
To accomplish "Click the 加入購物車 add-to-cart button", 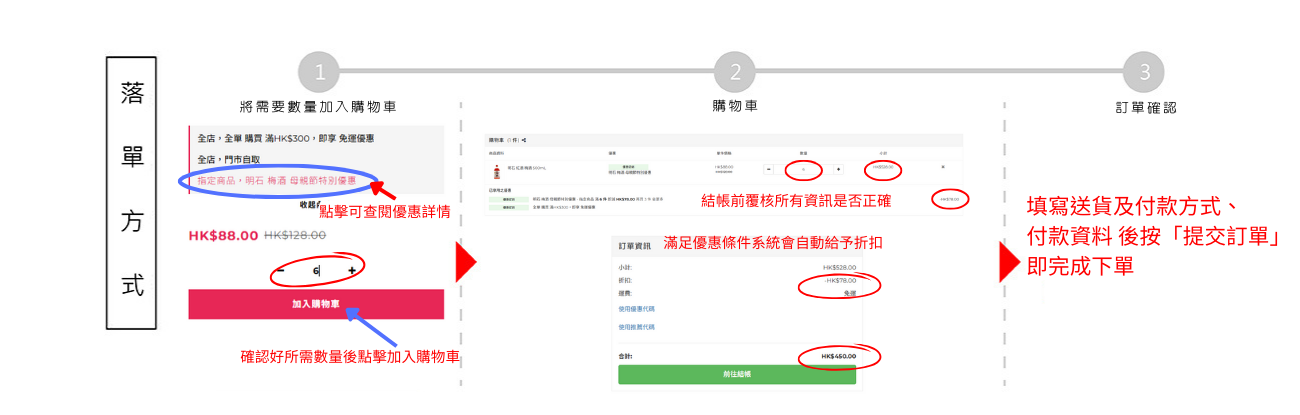I will pos(316,304).
